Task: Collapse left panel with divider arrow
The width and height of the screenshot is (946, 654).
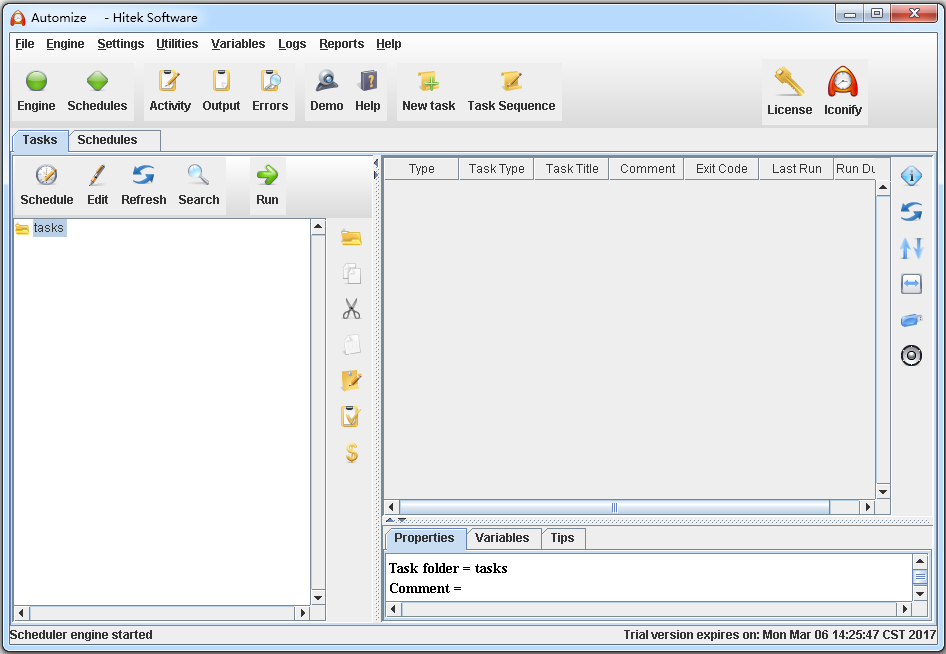Action: coord(376,163)
